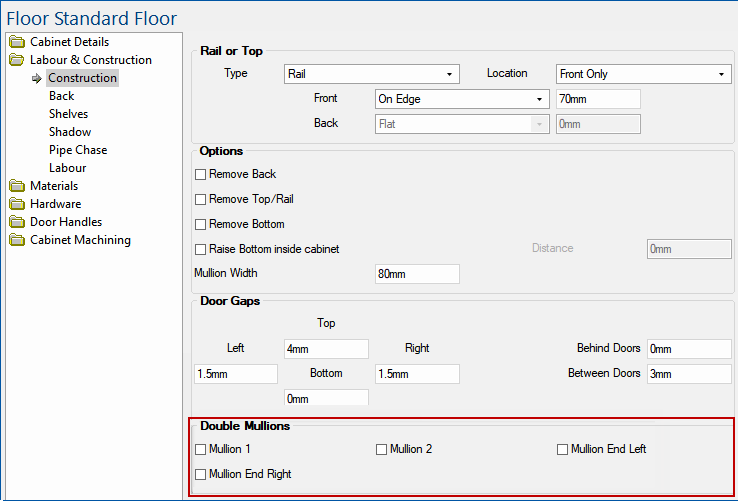
Task: Click the arrow icon beside Construction
Action: 37,78
